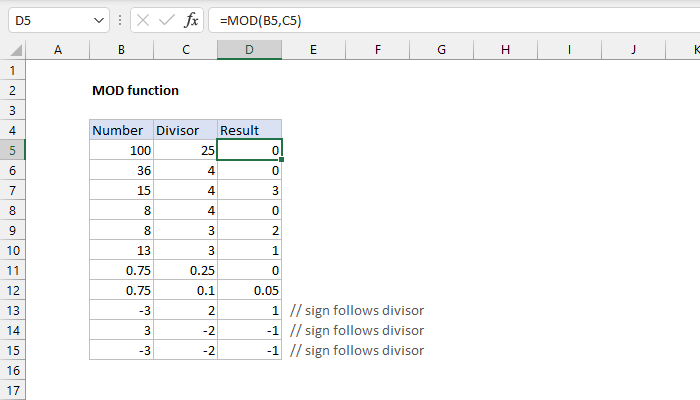Viewport: 700px width, 400px height.
Task: Select row 1 header
Action: tap(12, 70)
